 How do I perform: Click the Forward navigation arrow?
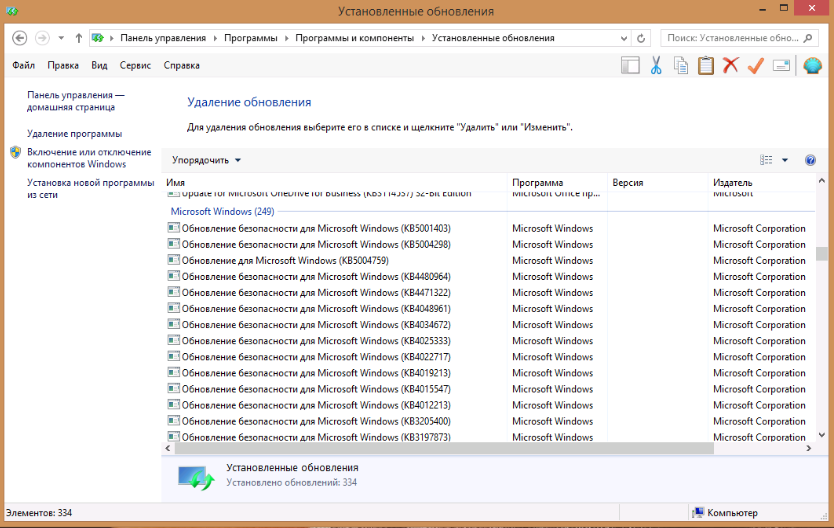click(42, 38)
